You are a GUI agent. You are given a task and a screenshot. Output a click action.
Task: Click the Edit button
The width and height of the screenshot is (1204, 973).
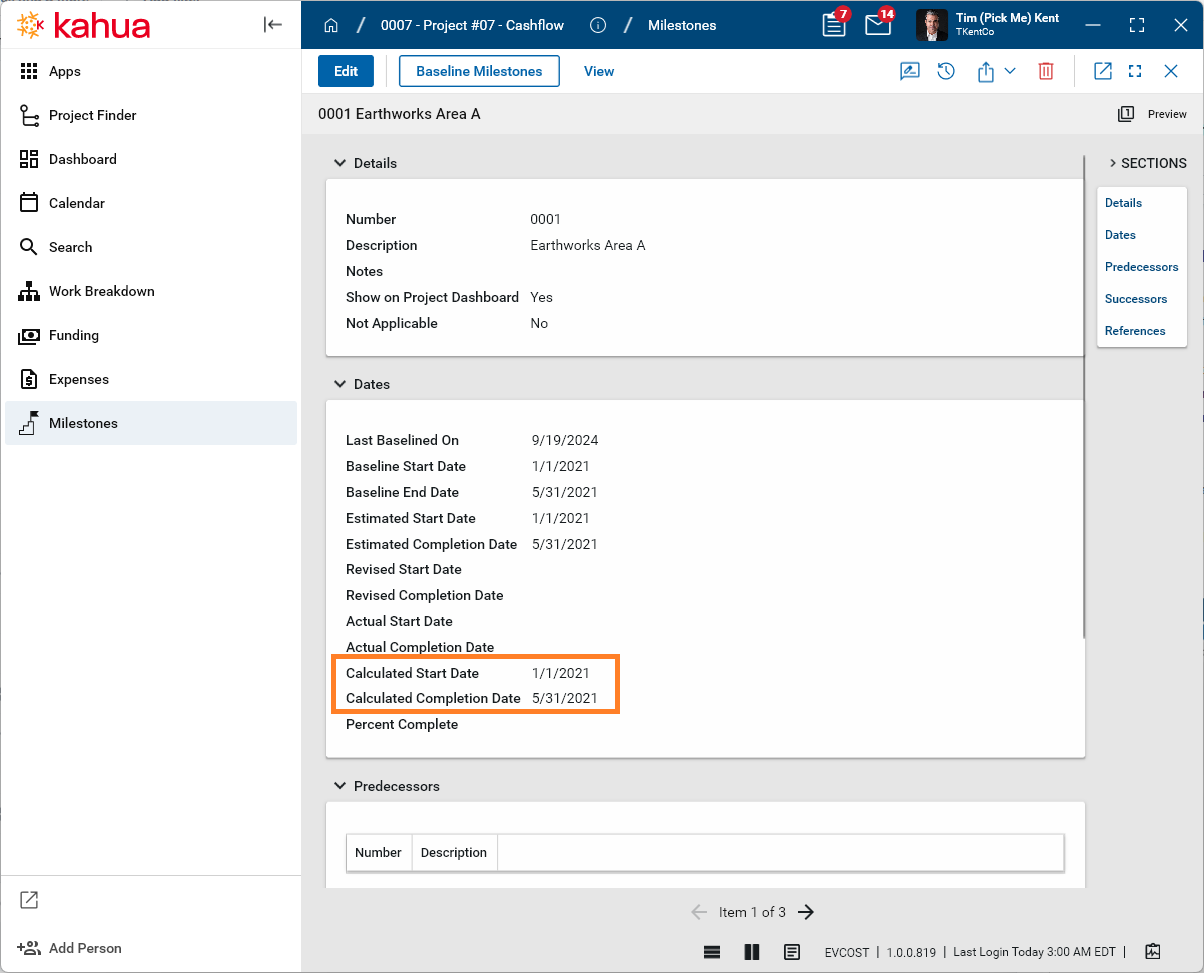click(x=346, y=71)
